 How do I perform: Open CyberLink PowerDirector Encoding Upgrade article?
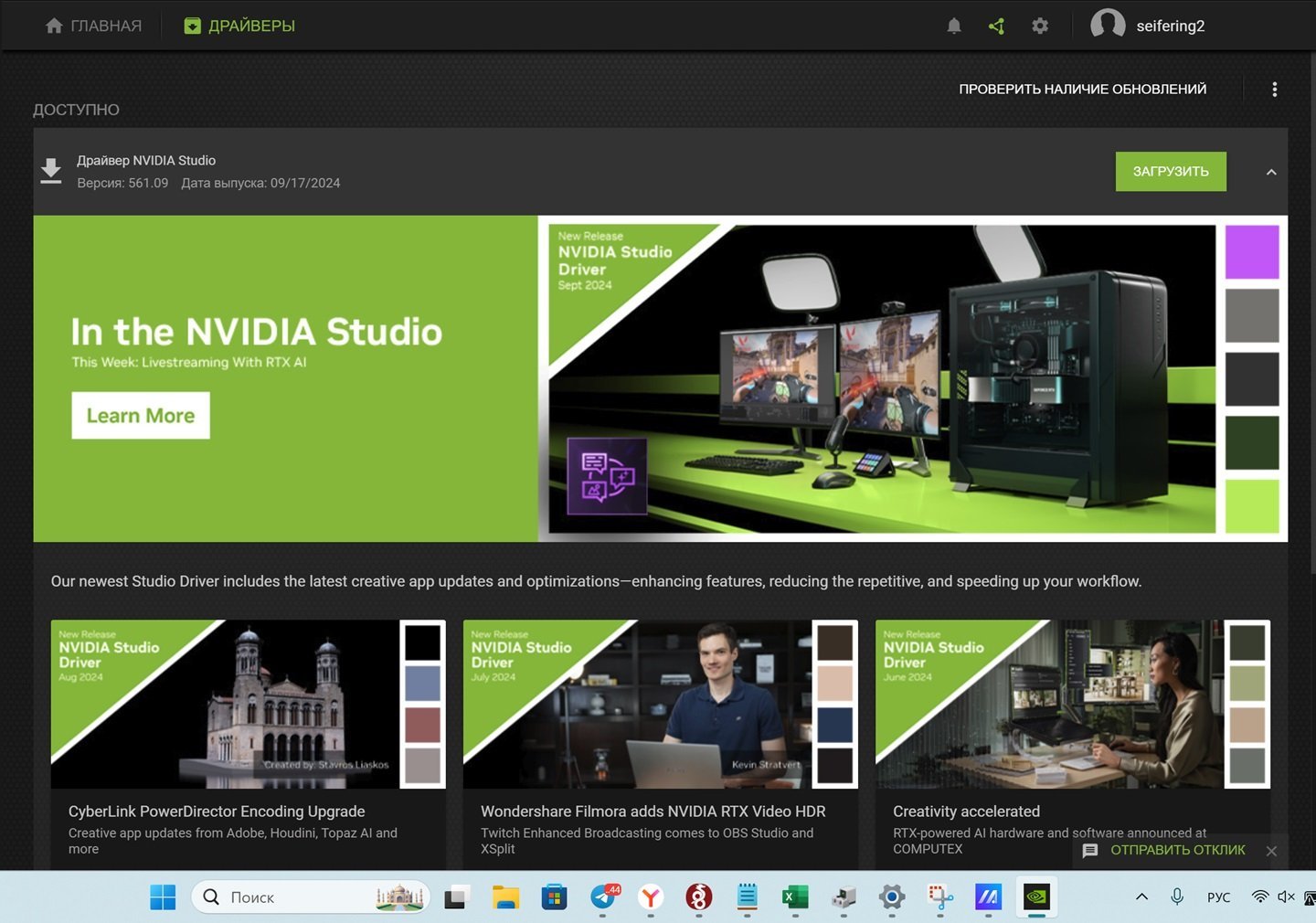217,812
